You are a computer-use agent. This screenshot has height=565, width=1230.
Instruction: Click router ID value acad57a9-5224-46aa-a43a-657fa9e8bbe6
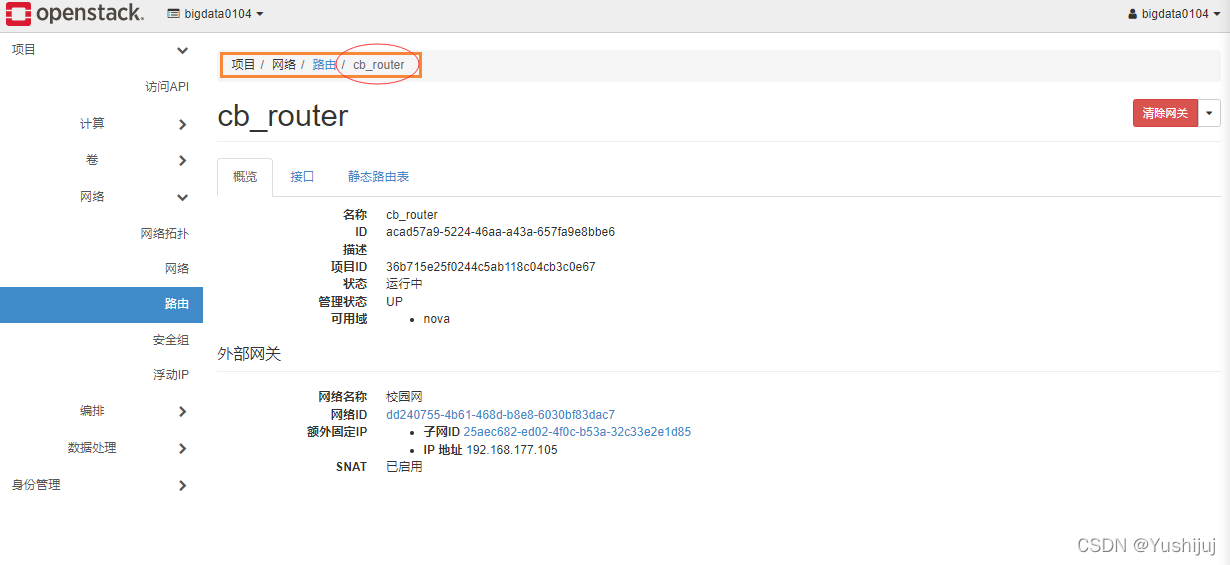pos(500,232)
